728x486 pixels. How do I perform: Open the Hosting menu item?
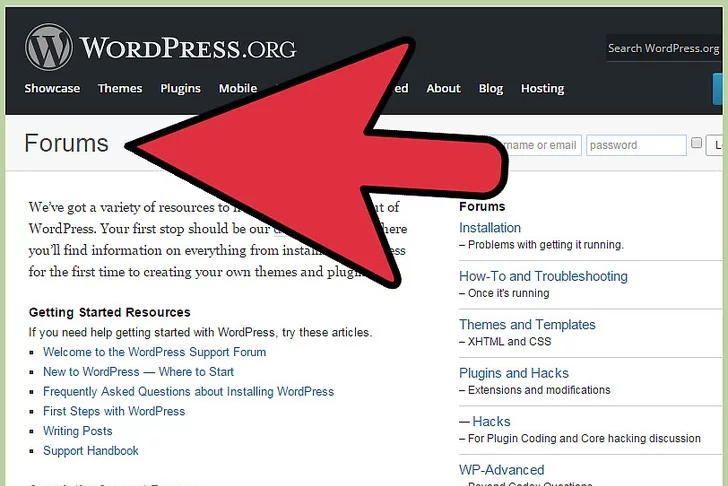click(542, 88)
